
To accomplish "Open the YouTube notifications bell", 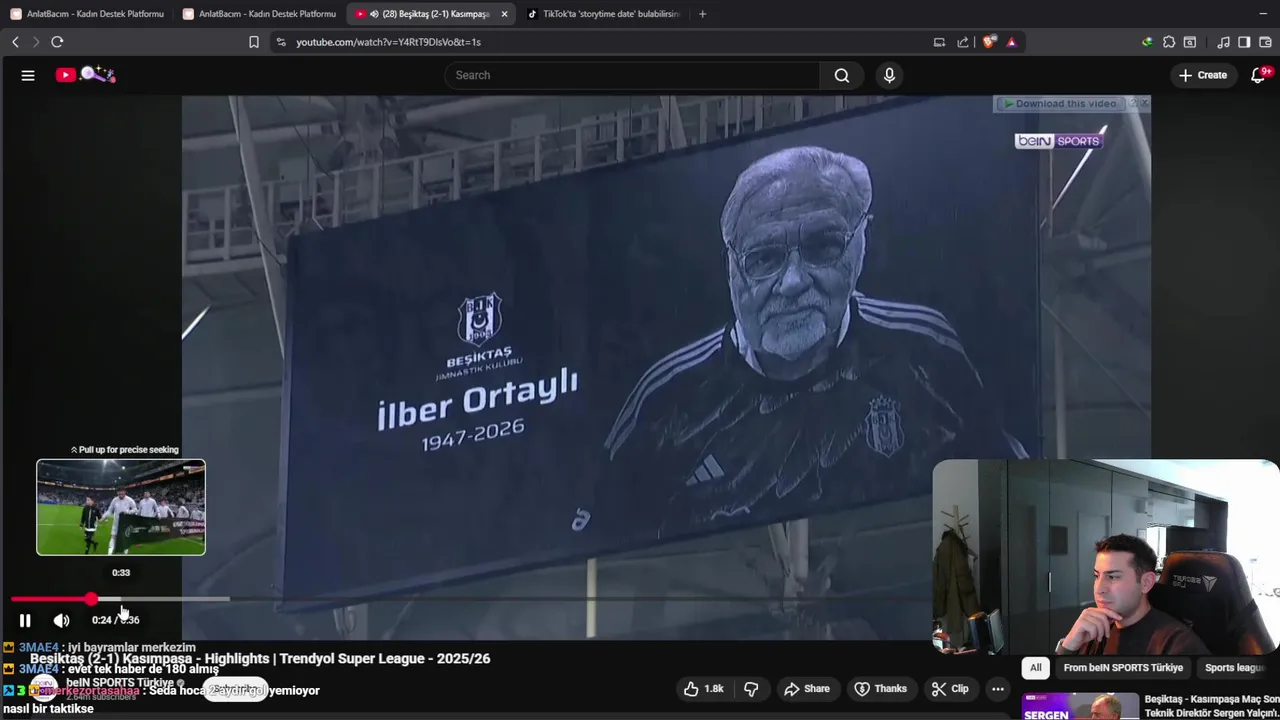I will (1259, 75).
